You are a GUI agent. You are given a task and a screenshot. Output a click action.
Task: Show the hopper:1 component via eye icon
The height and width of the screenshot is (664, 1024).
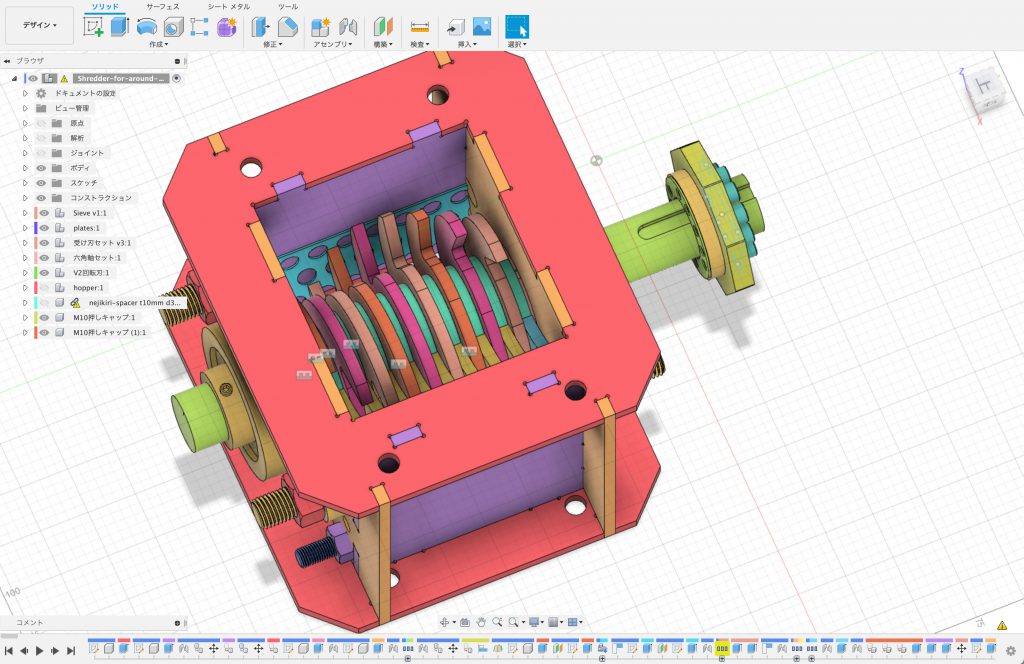pos(44,288)
